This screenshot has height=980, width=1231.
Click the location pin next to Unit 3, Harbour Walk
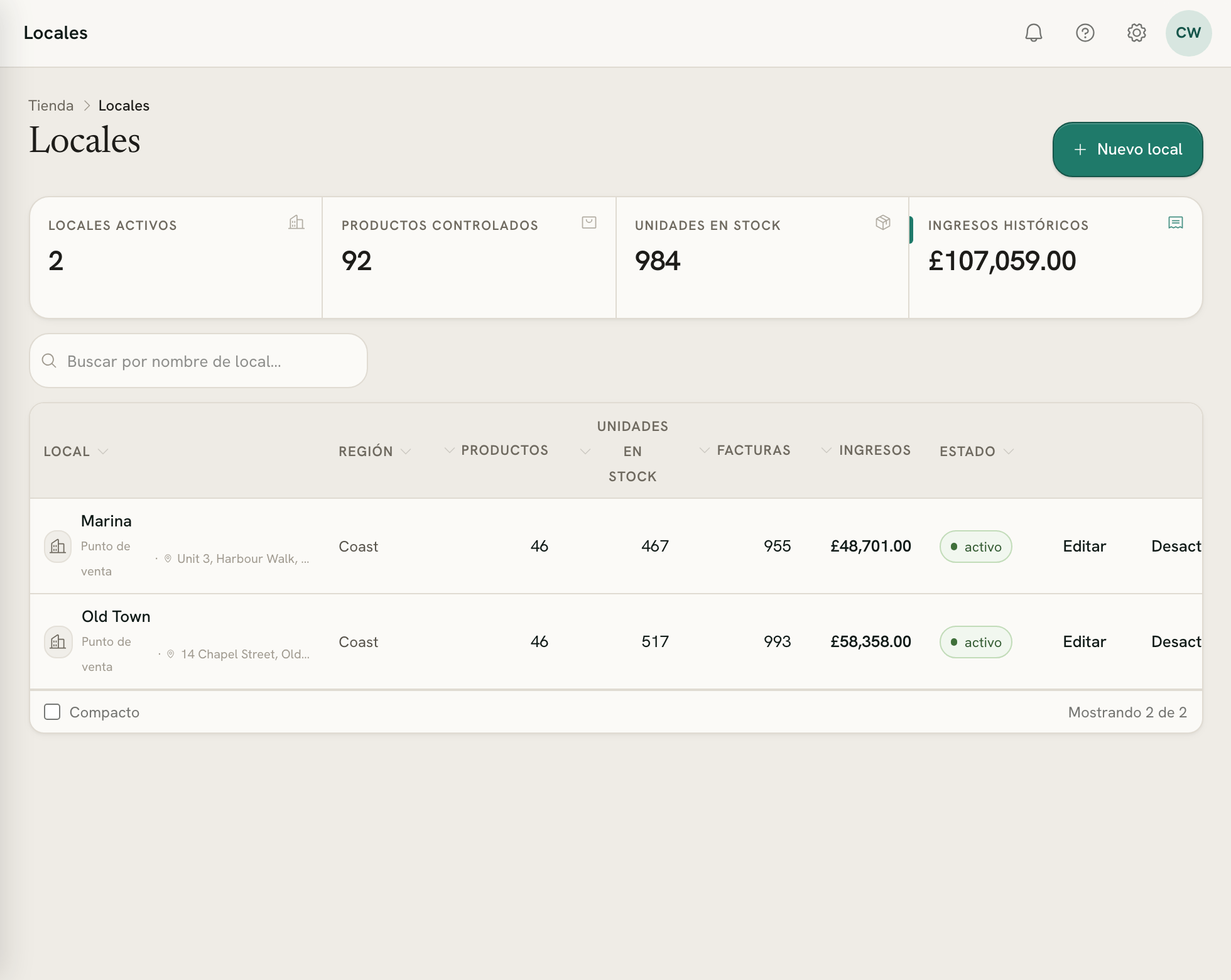168,558
